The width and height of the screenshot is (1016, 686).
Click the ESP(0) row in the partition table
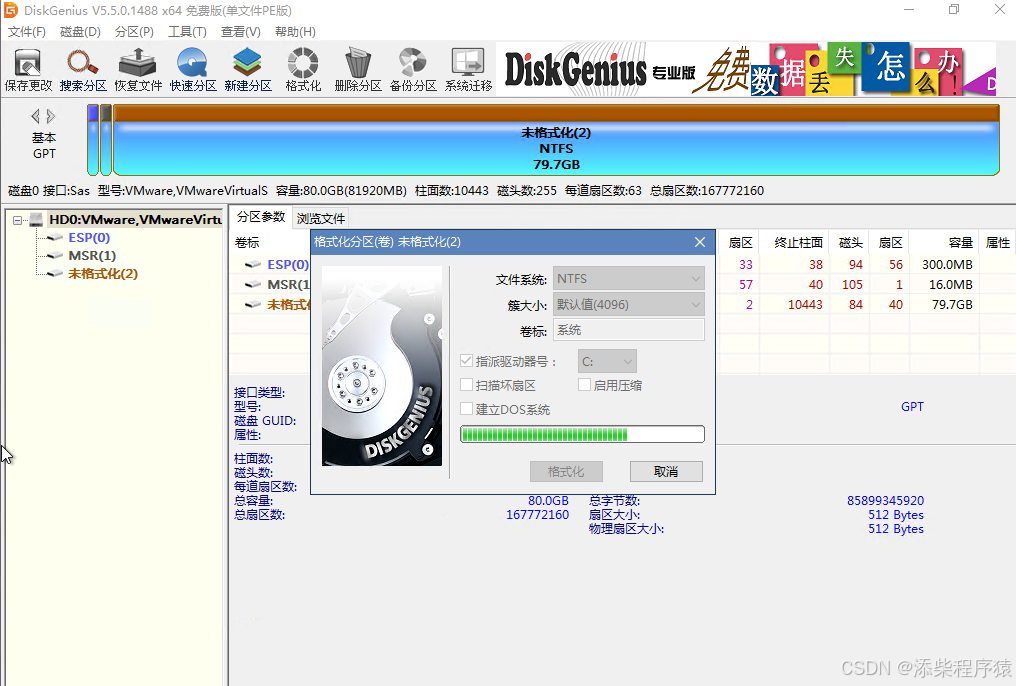[x=622, y=264]
